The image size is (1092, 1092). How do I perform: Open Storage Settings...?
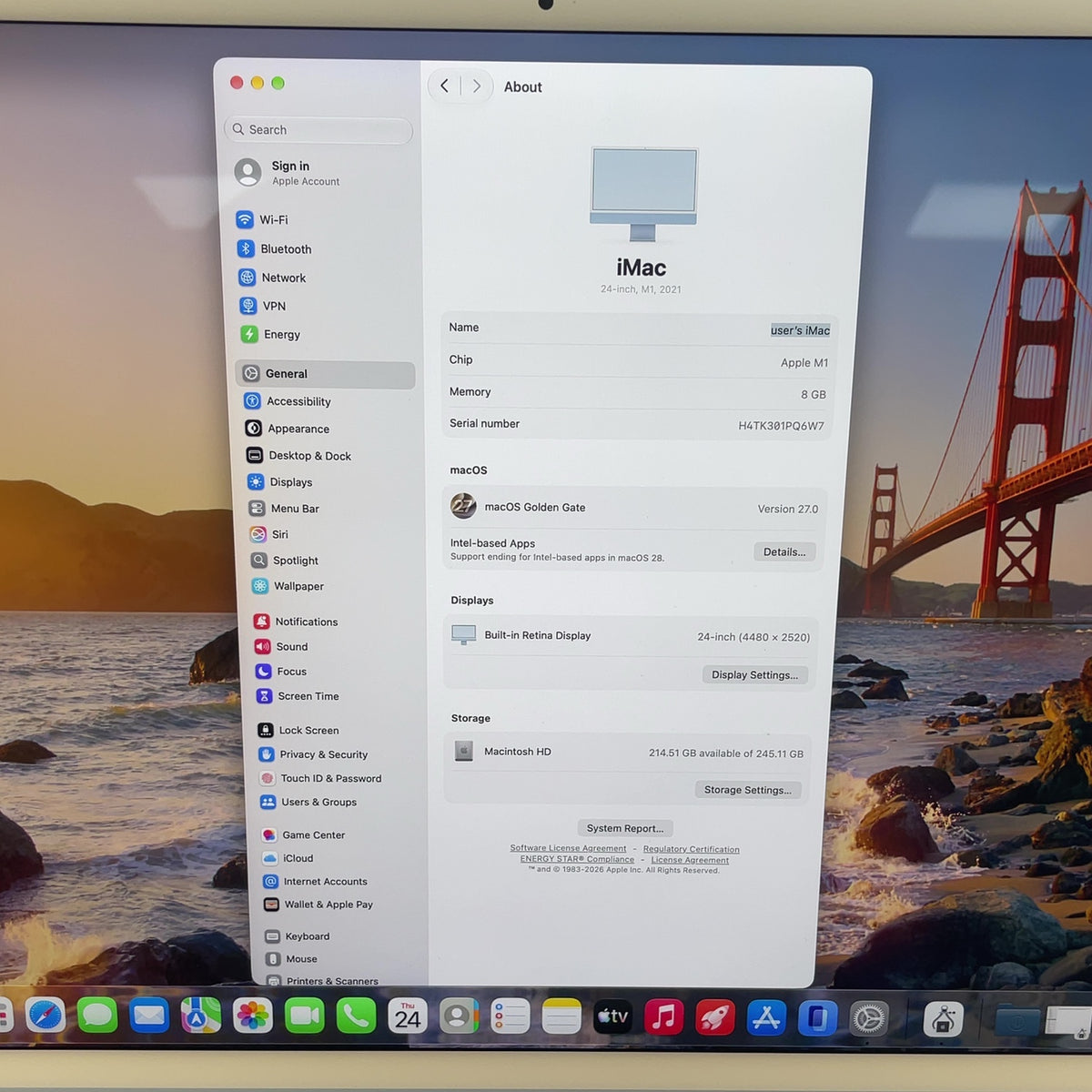(748, 790)
